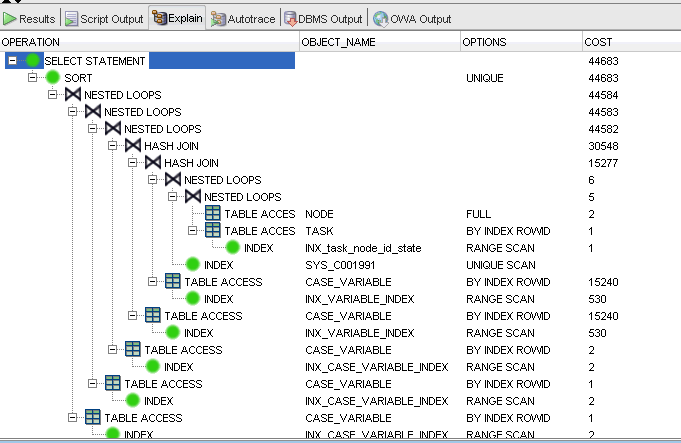Open the Script Output tab
Image resolution: width=681 pixels, height=443 pixels.
(104, 19)
